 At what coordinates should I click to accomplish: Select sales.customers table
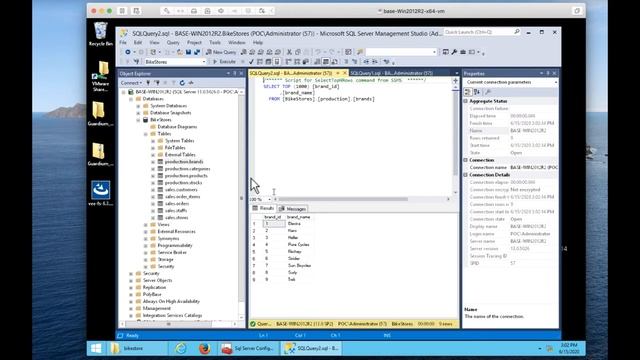tap(181, 190)
